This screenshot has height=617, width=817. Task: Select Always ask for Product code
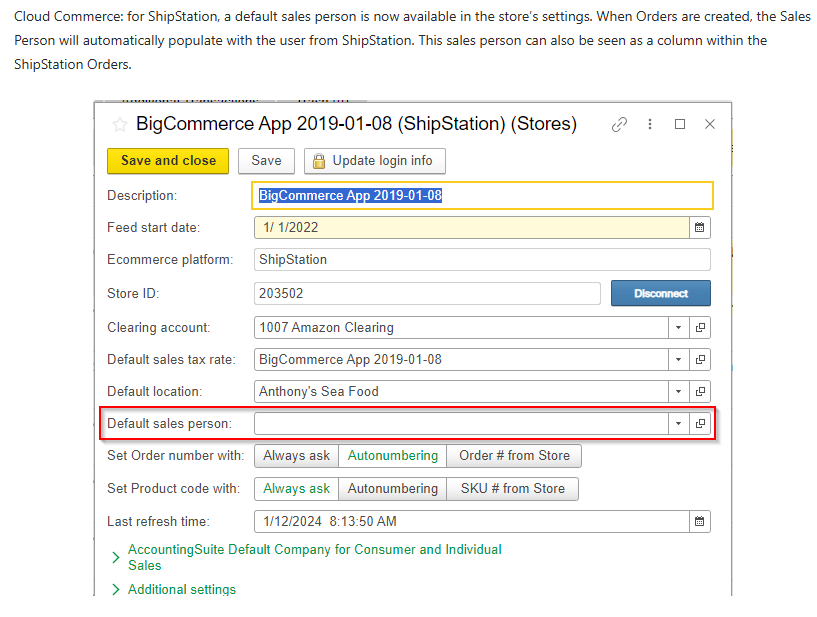[x=296, y=489]
